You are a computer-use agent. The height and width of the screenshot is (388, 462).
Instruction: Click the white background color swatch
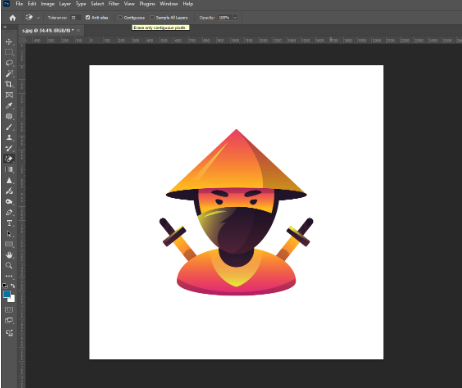[x=12, y=299]
